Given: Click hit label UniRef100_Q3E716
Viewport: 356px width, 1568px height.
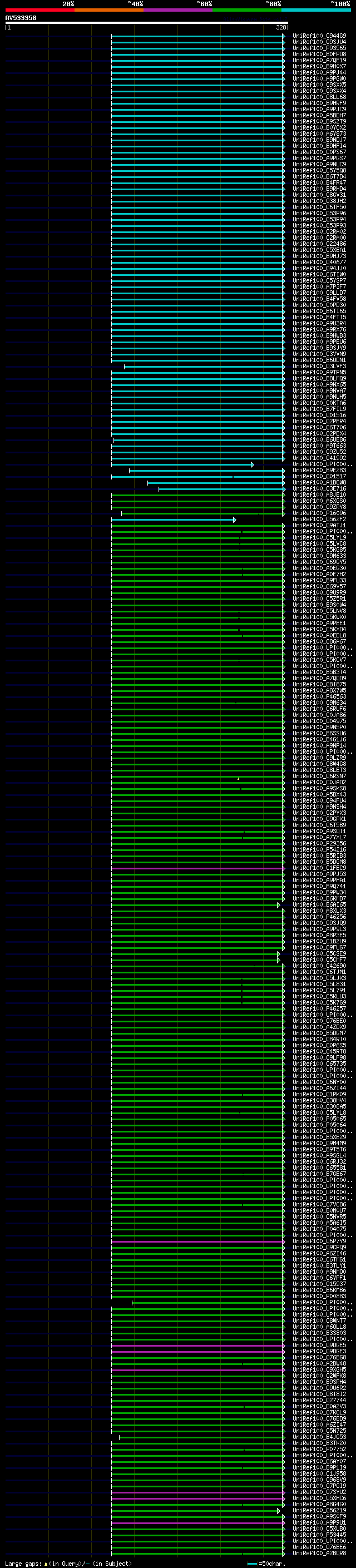Looking at the screenshot, I should coord(319,489).
